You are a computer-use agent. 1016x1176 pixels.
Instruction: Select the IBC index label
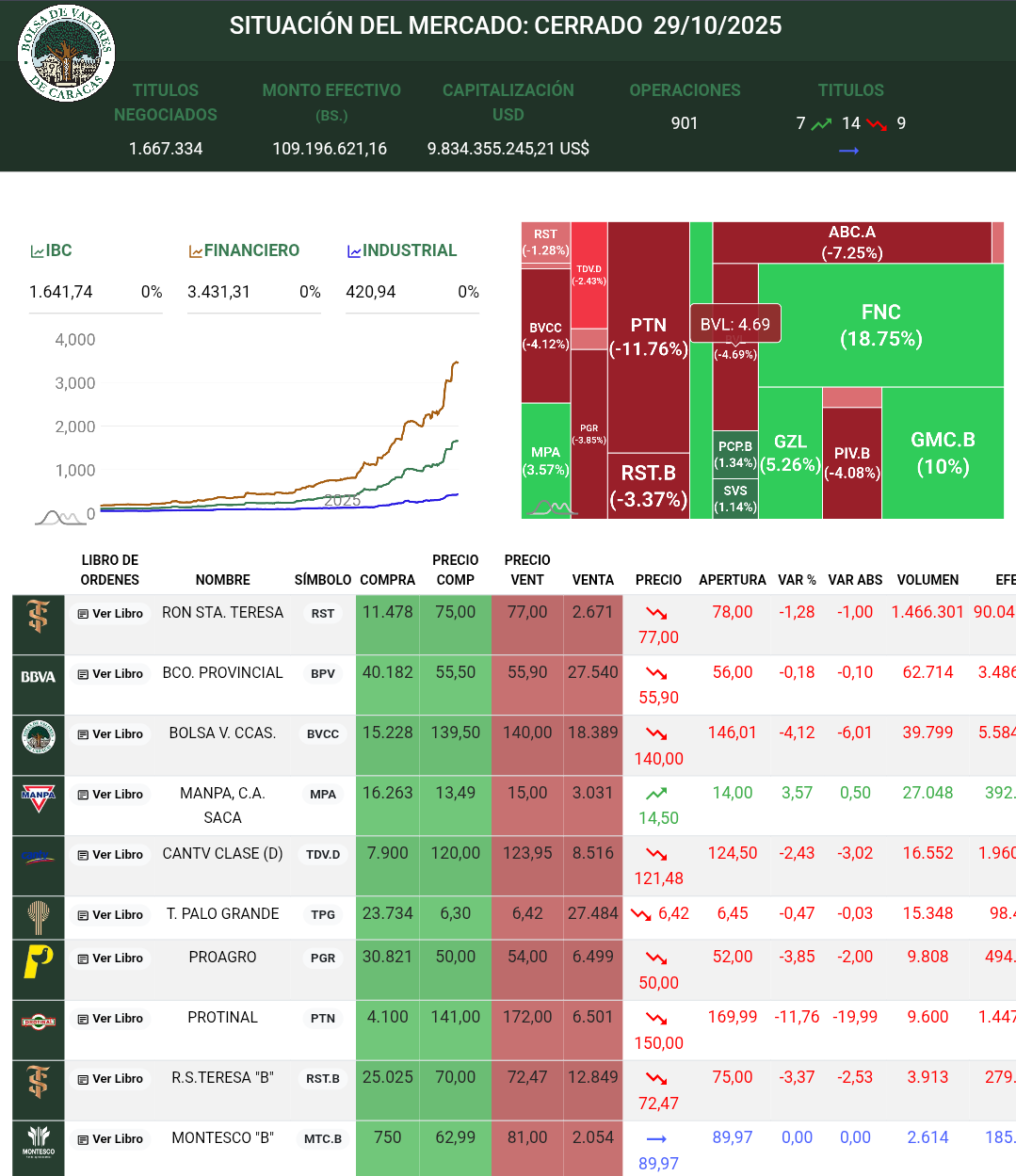pos(58,250)
